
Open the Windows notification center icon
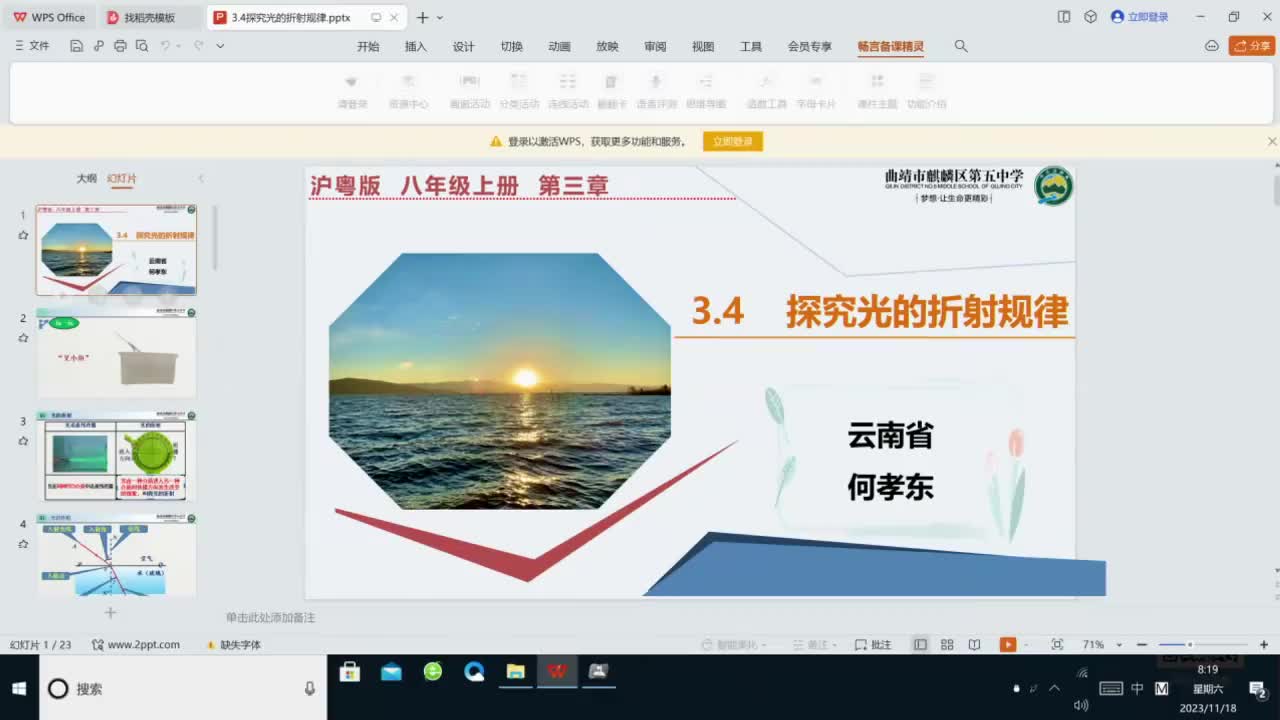[1258, 689]
